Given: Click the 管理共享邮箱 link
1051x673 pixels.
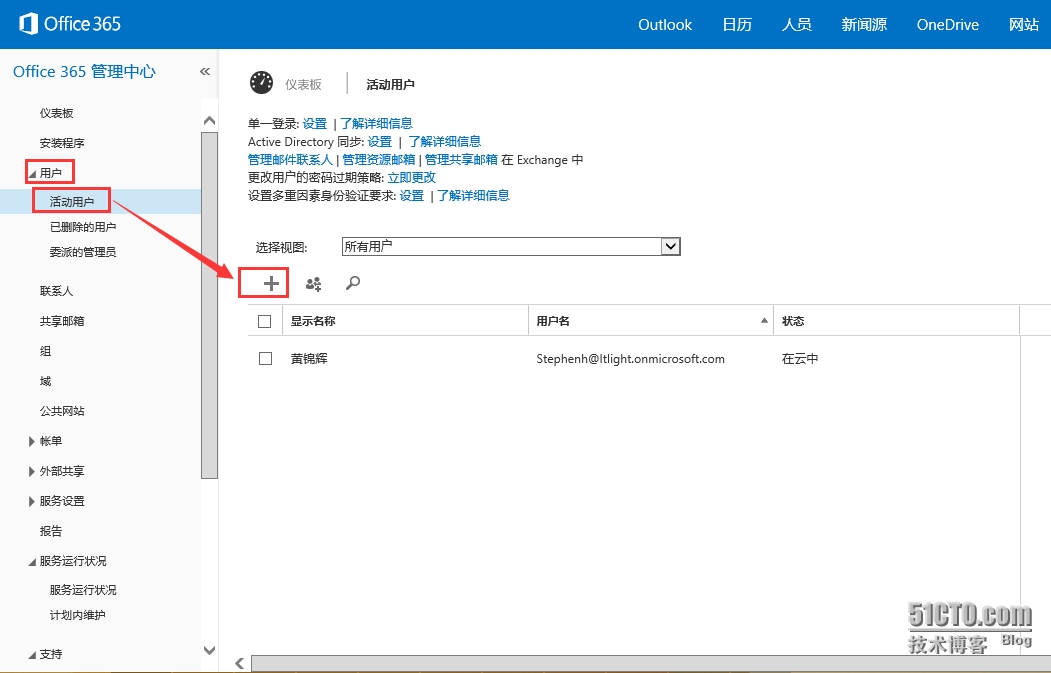Looking at the screenshot, I should click(461, 159).
